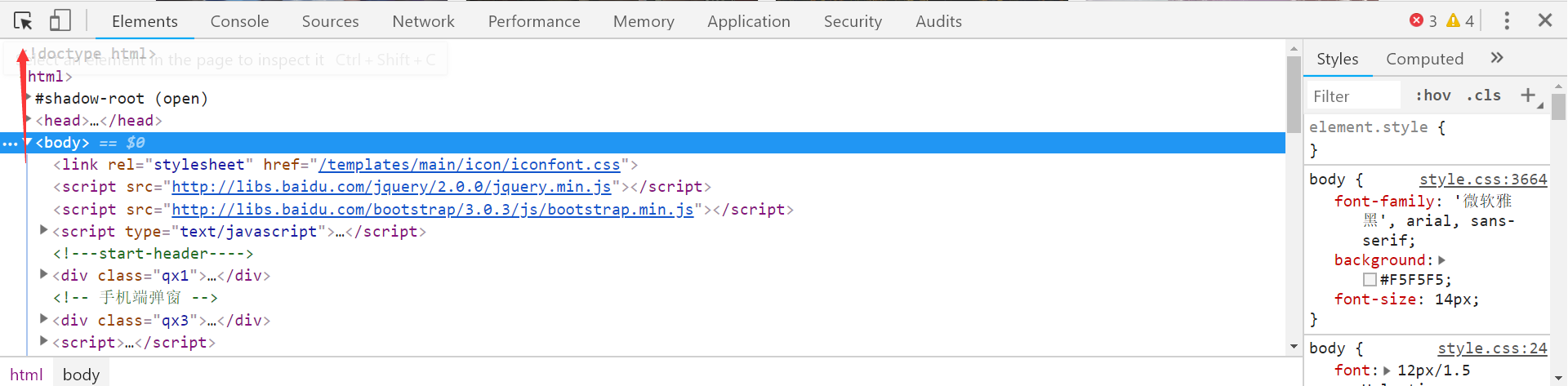Image resolution: width=1568 pixels, height=386 pixels.
Task: Switch to the Elements tab
Action: coord(145,21)
